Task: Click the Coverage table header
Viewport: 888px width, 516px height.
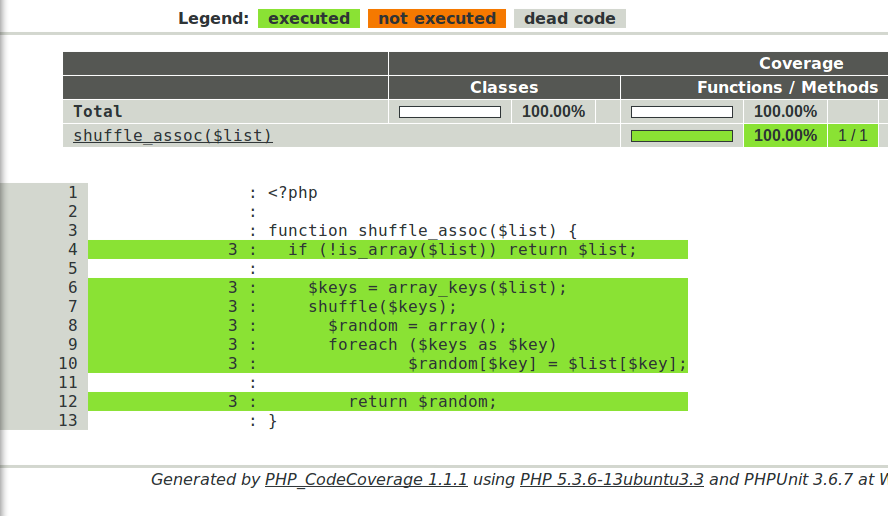Action: coord(800,63)
